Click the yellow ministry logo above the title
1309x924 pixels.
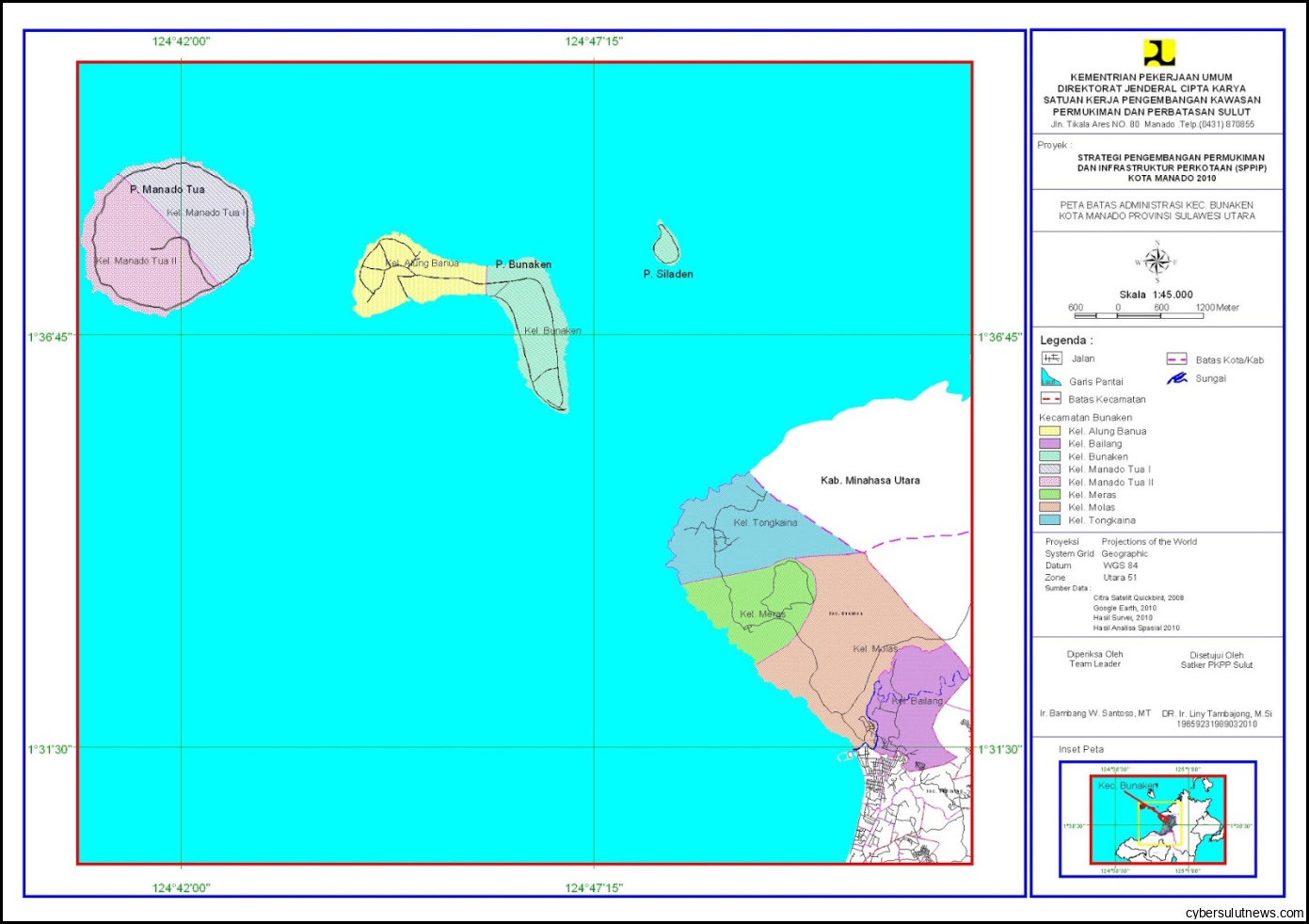[1158, 53]
